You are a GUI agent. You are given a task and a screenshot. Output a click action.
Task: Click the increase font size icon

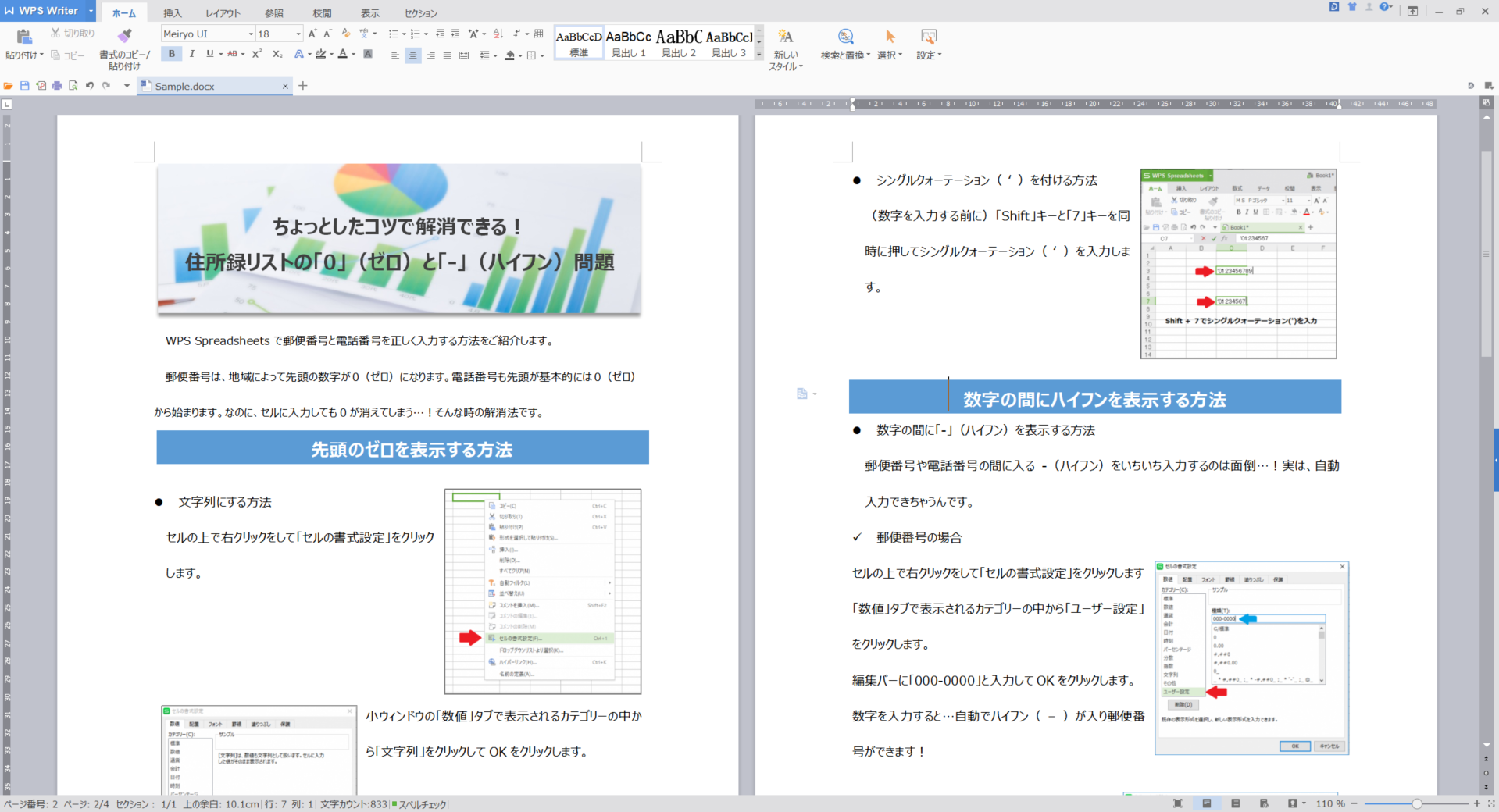pos(312,34)
